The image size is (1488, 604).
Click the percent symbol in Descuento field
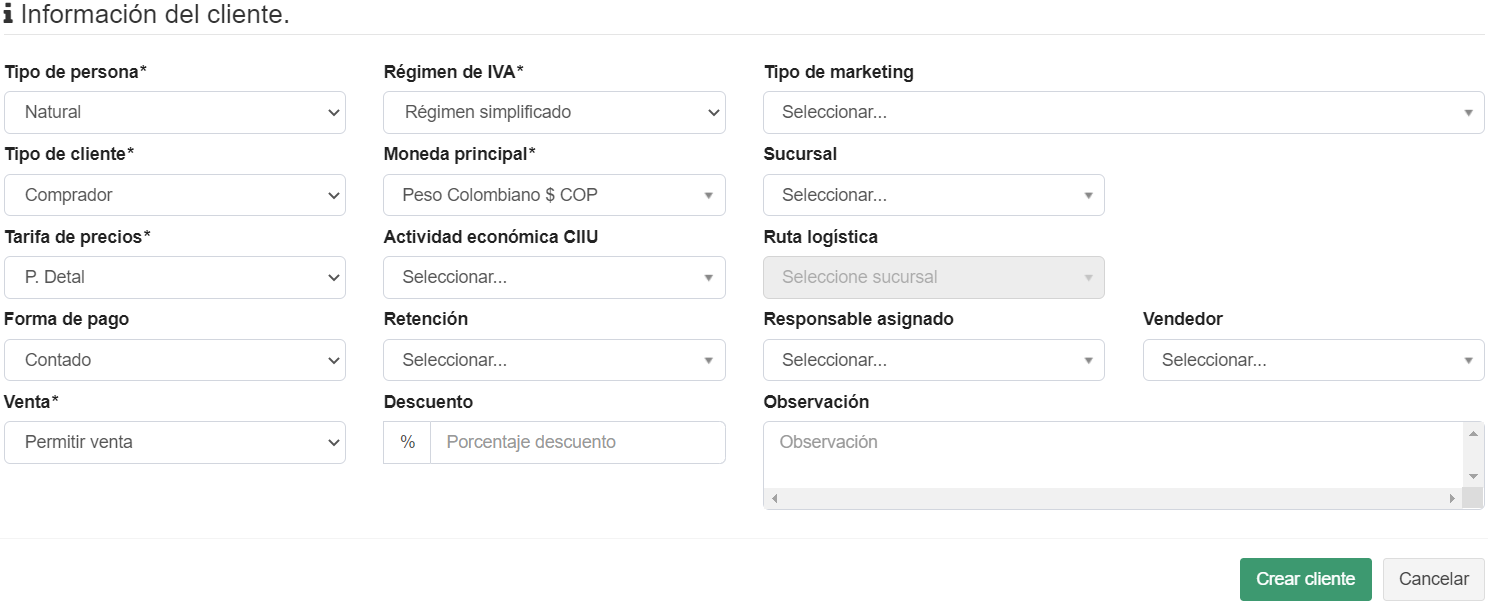(407, 442)
